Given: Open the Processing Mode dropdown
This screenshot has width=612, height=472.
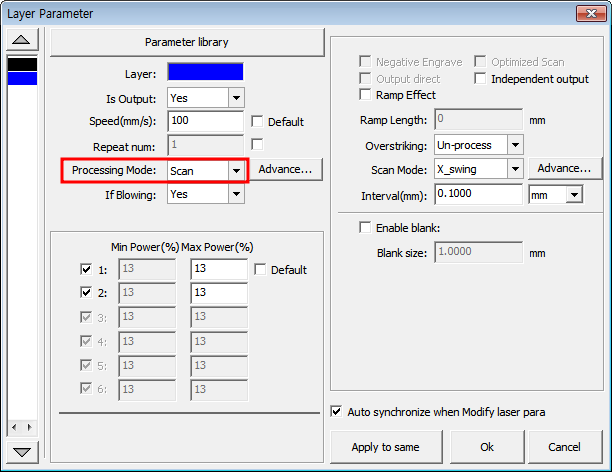Looking at the screenshot, I should click(x=236, y=171).
